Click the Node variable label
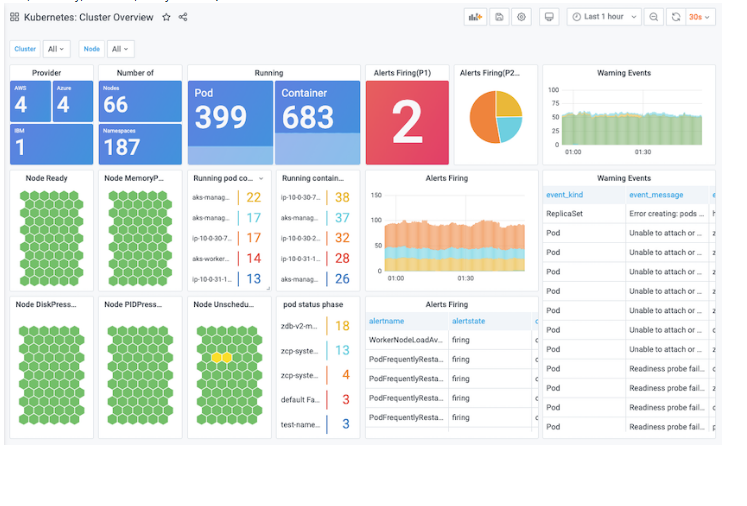Viewport: 747px width, 506px height. click(x=92, y=49)
